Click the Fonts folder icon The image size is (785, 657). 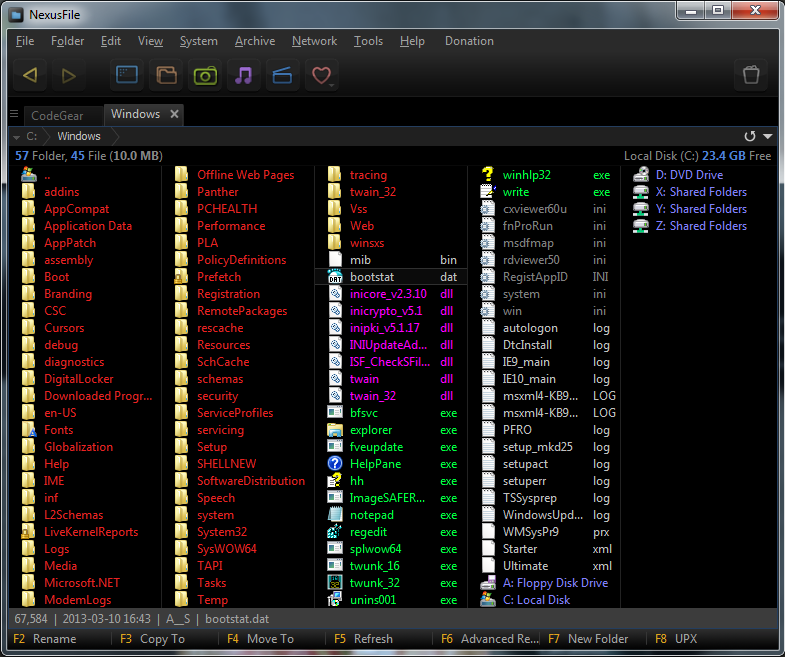(29, 430)
